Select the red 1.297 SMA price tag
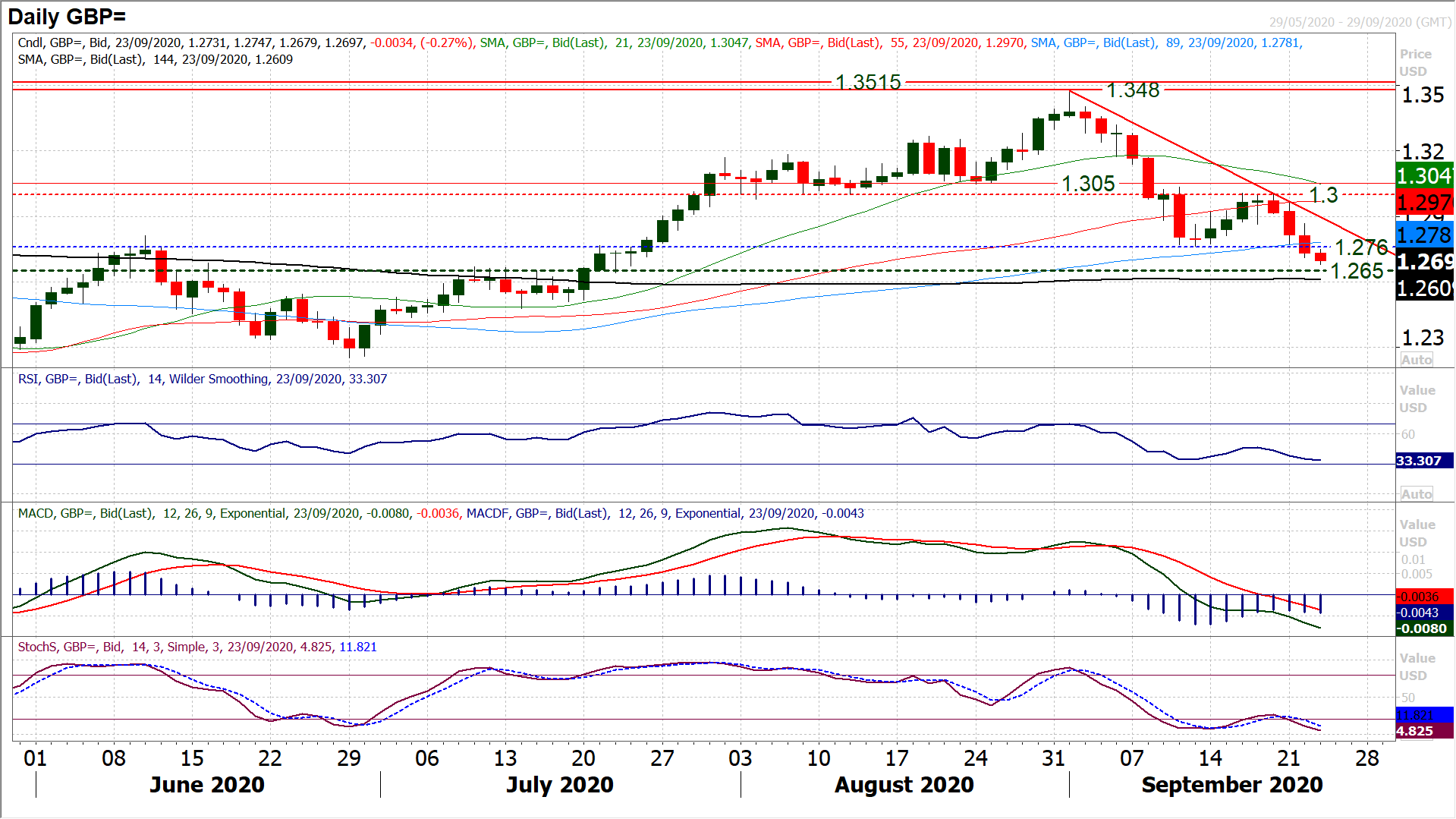This screenshot has height=819, width=1456. click(x=1423, y=203)
